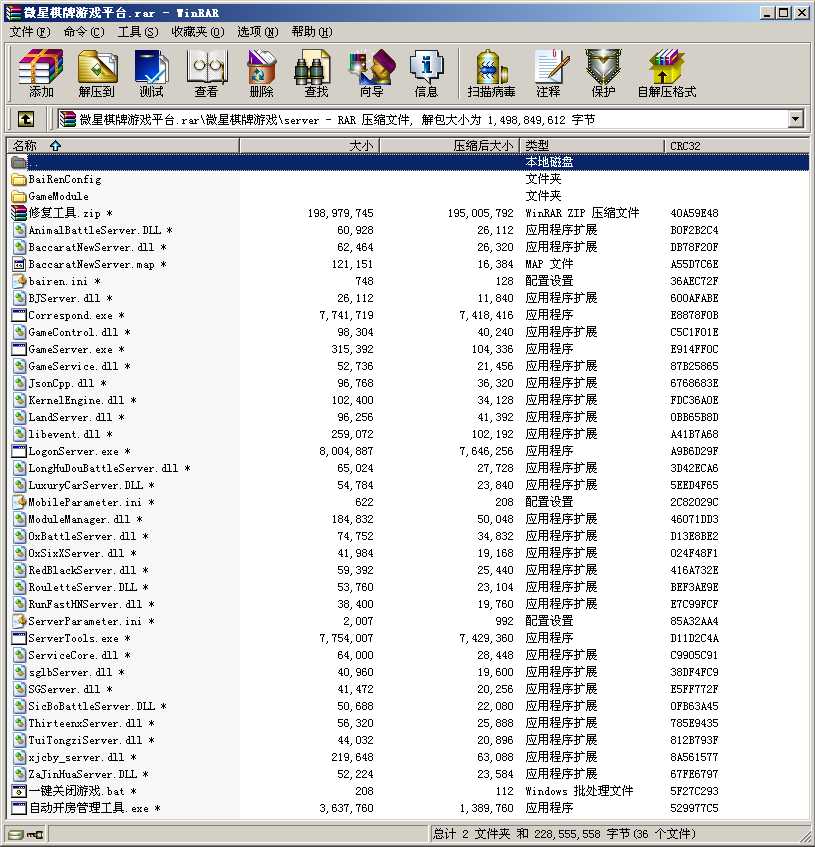Click the up-one-level folder button
Image resolution: width=815 pixels, height=847 pixels.
(26, 119)
